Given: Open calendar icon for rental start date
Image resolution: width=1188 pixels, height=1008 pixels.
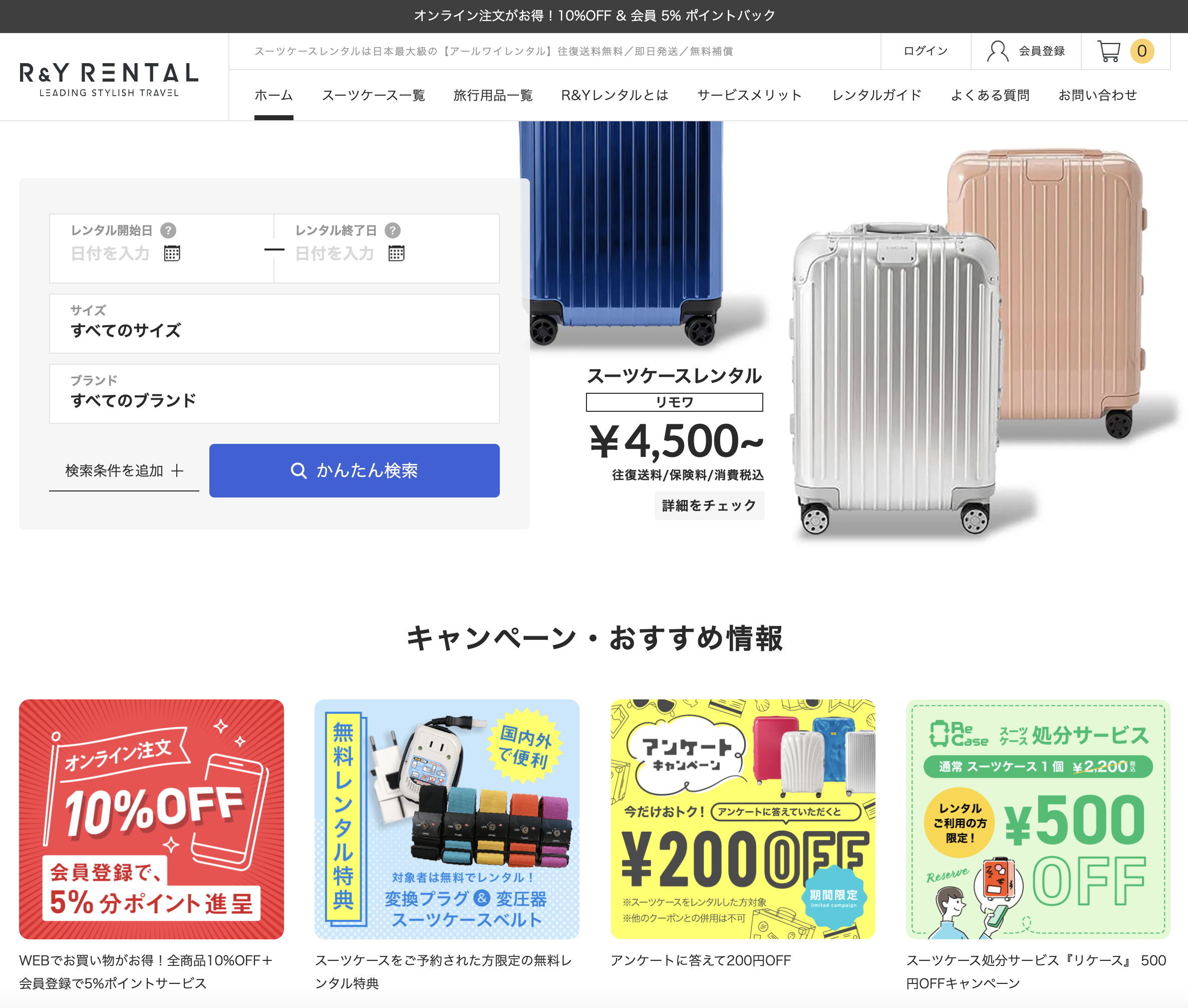Looking at the screenshot, I should (172, 253).
